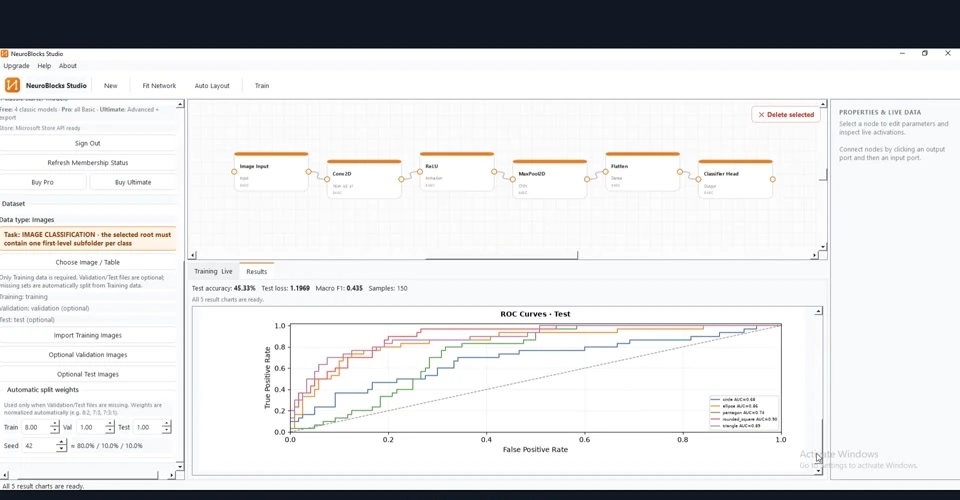Select the MaxPool2D node
This screenshot has width=960, height=500.
coord(550,179)
